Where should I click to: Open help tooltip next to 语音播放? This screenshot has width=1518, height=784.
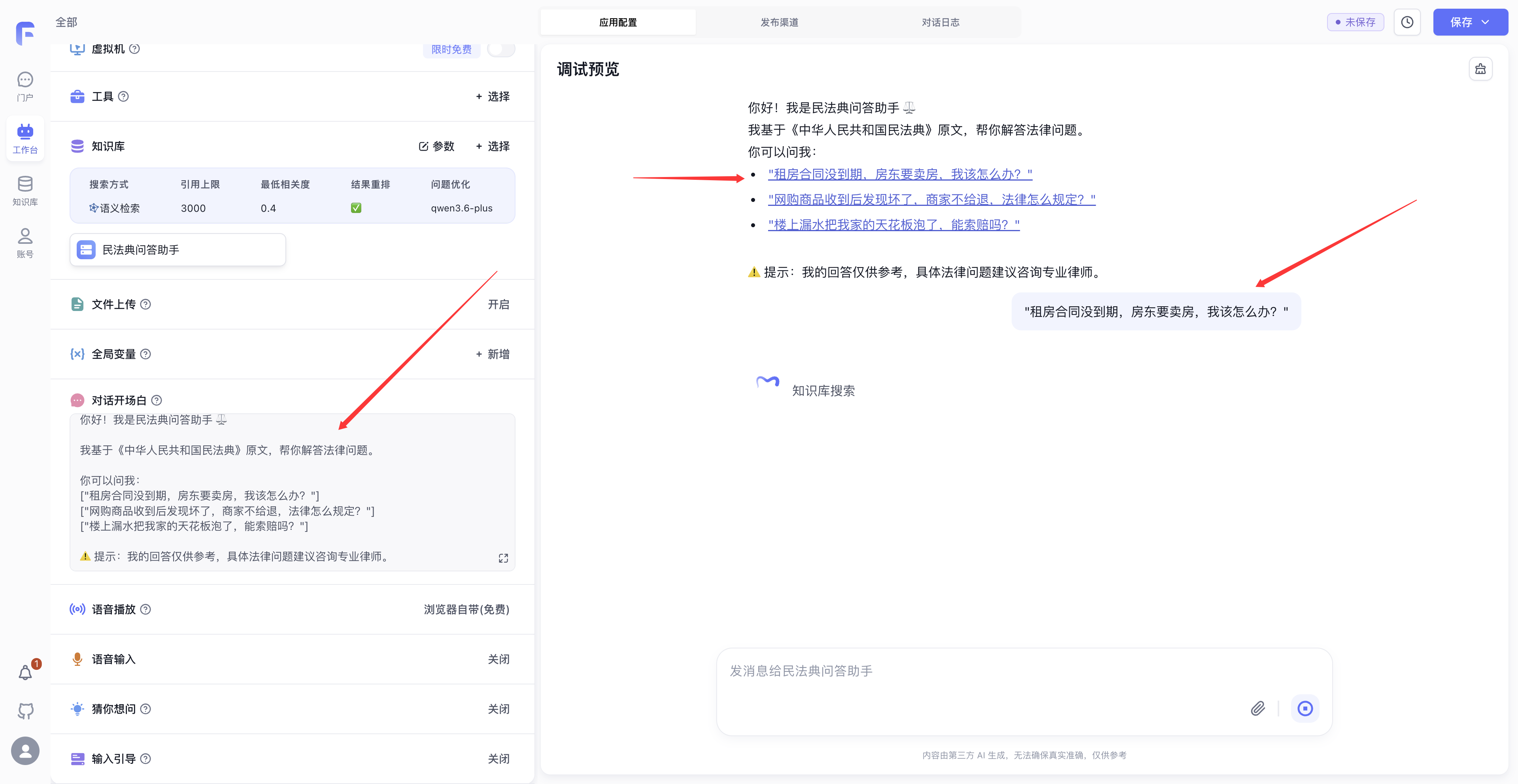coord(145,609)
